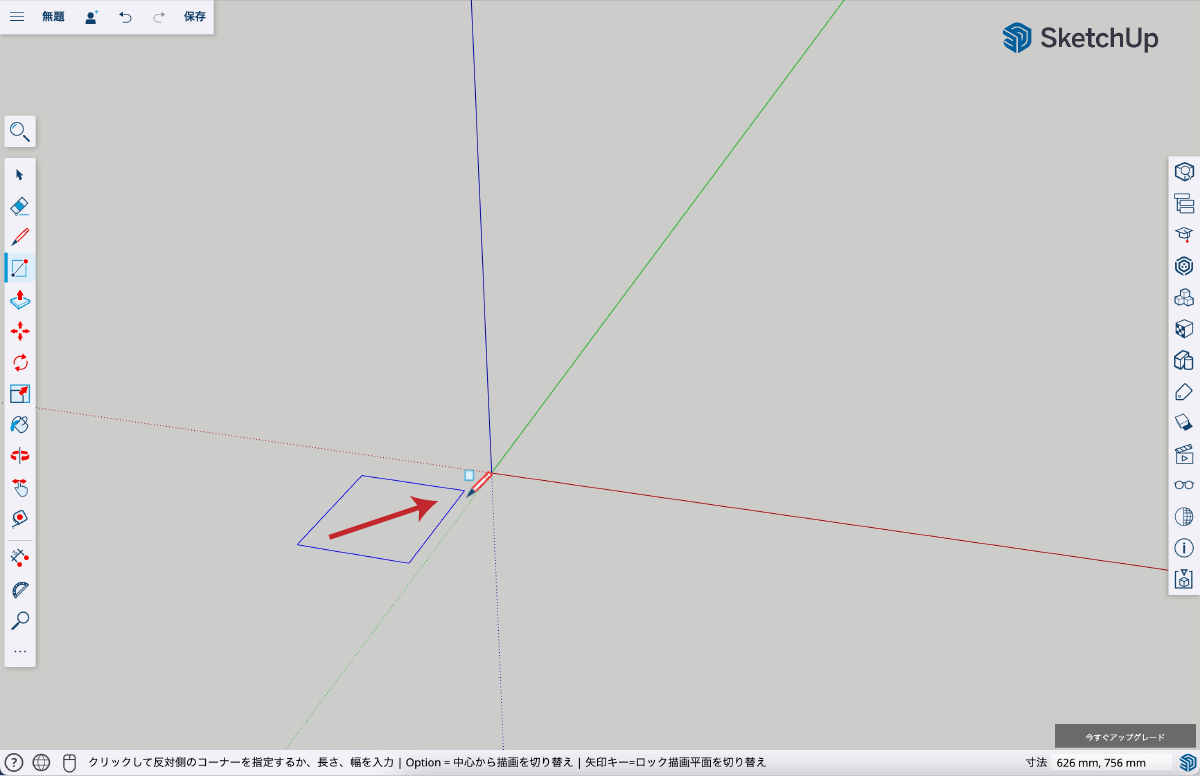Open the Display glasses panel
Screen dimensions: 1200x776
[1184, 485]
